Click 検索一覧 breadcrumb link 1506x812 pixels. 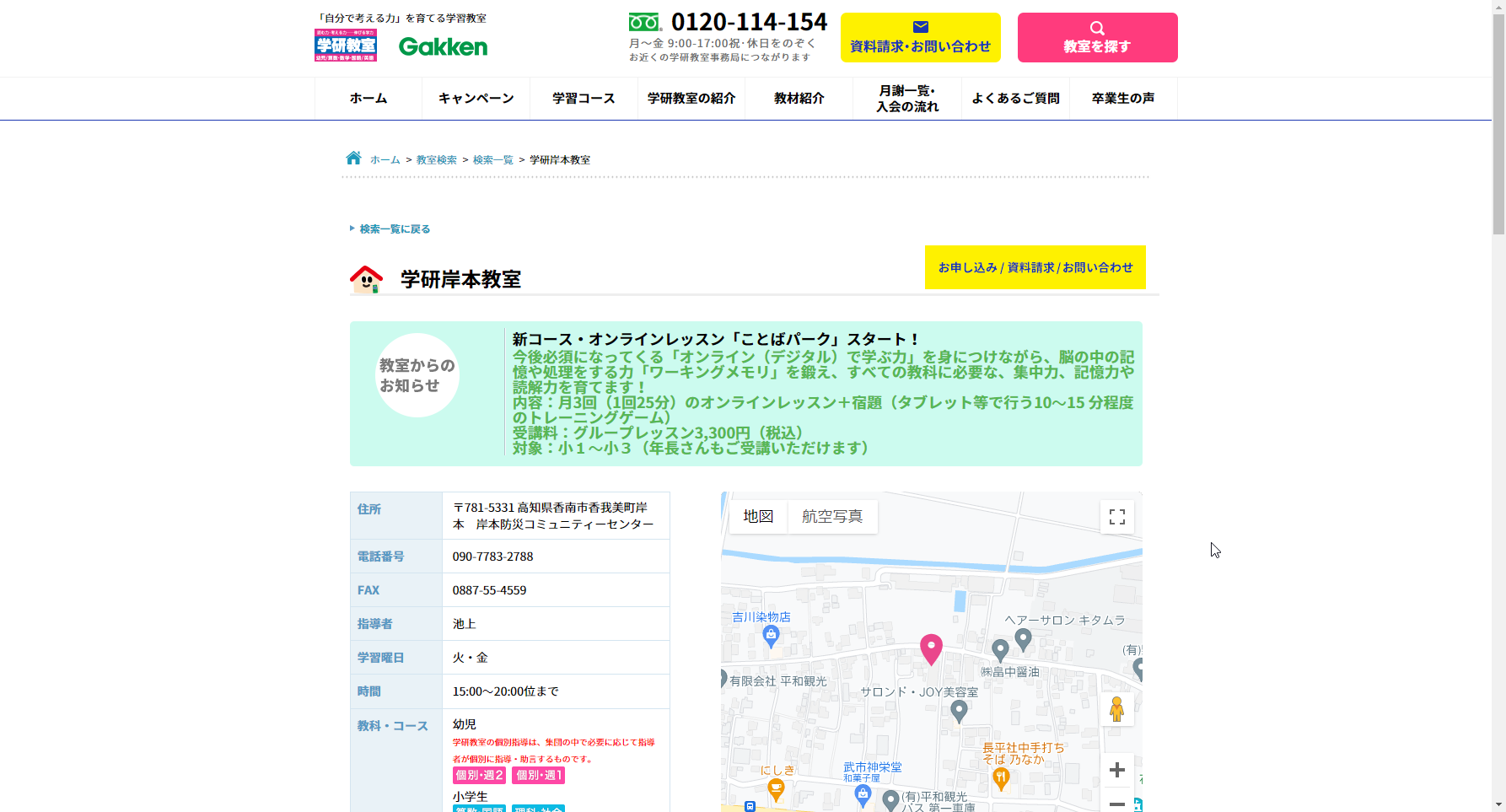tap(493, 159)
